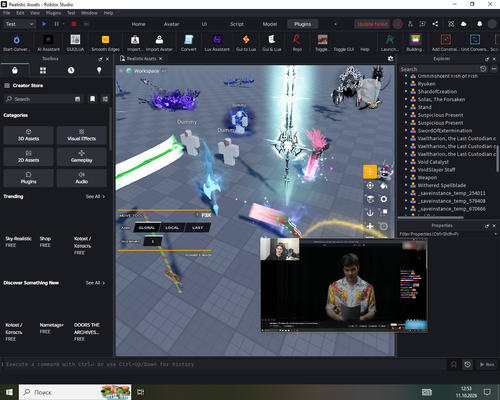Viewport: 500px width, 400px height.
Task: Expand the Void Catalyst item
Action: pyautogui.click(x=406, y=162)
